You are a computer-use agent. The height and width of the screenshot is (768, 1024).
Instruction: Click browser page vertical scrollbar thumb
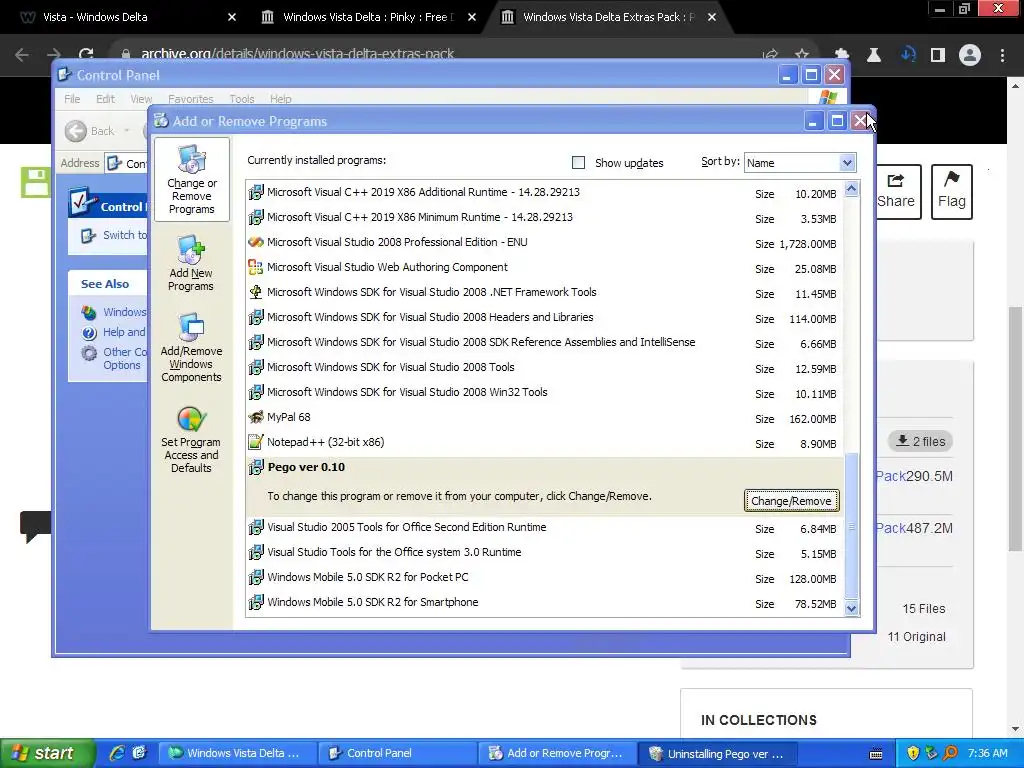(x=1015, y=428)
